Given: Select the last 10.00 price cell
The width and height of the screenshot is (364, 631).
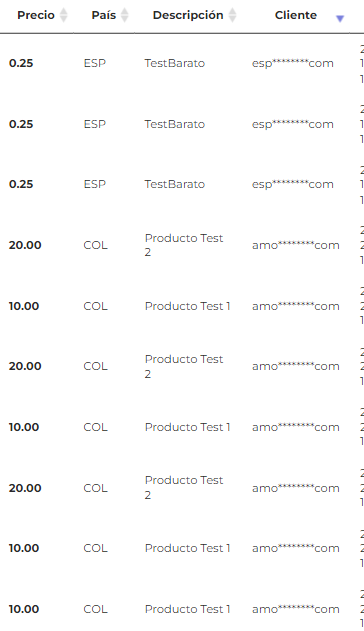Looking at the screenshot, I should pos(24,609).
